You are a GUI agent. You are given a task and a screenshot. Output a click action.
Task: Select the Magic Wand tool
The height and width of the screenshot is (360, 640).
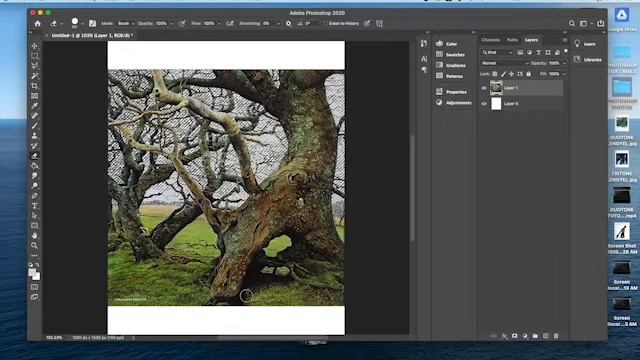coord(35,76)
